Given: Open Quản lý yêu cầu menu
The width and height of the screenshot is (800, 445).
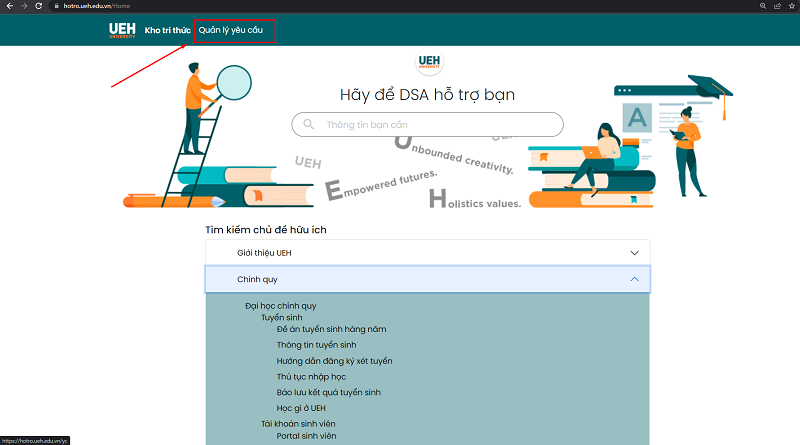Looking at the screenshot, I should [231, 30].
